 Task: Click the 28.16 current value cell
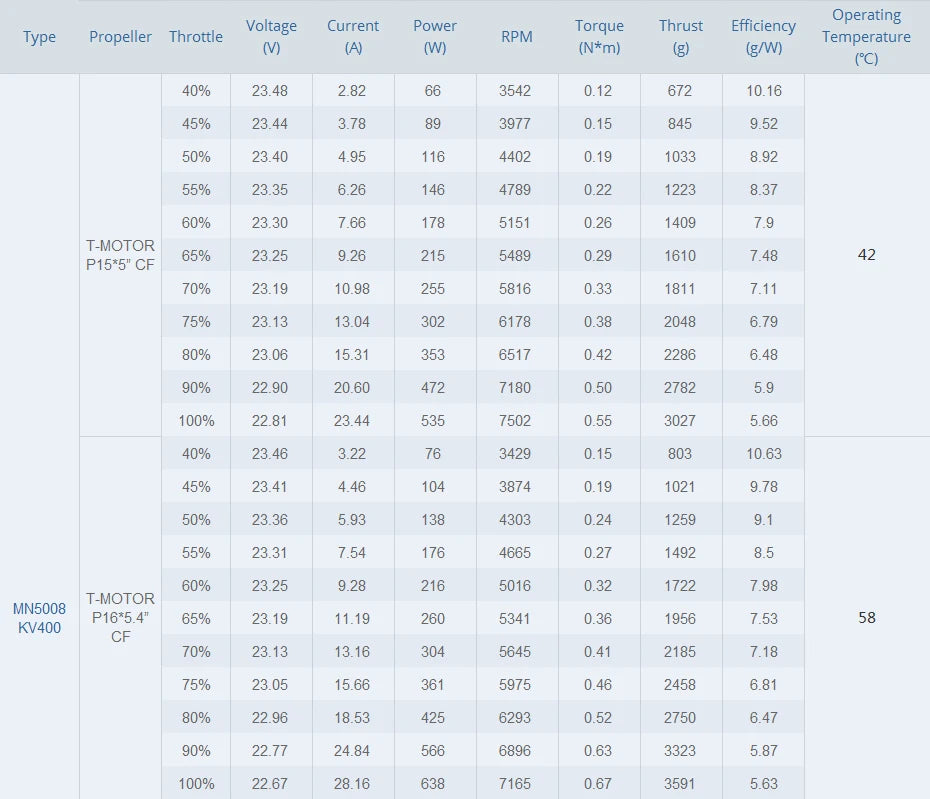[353, 783]
